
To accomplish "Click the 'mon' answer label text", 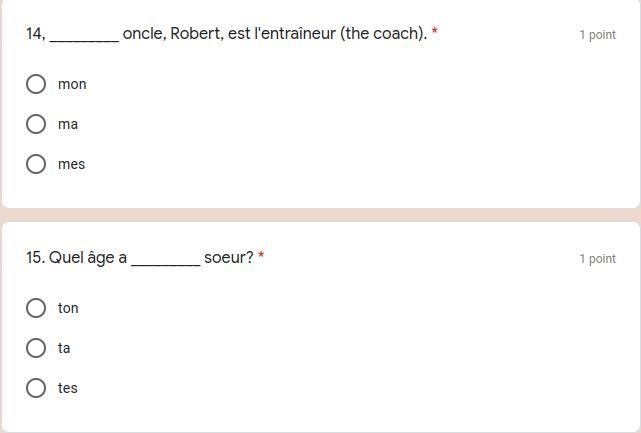I will tap(72, 84).
